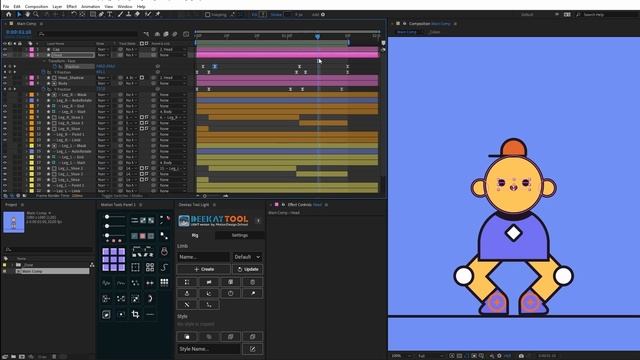640x360 pixels.
Task: Select the Puppet Pin tool
Action: 158,14
